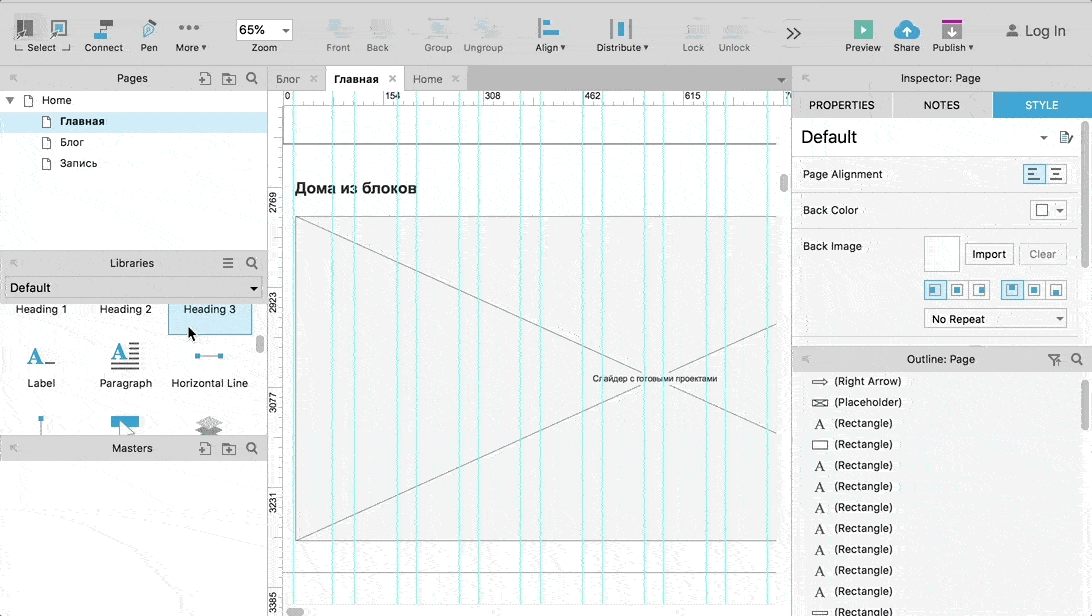Select the Paragraph widget from the library
This screenshot has height=616, width=1092.
tap(125, 365)
